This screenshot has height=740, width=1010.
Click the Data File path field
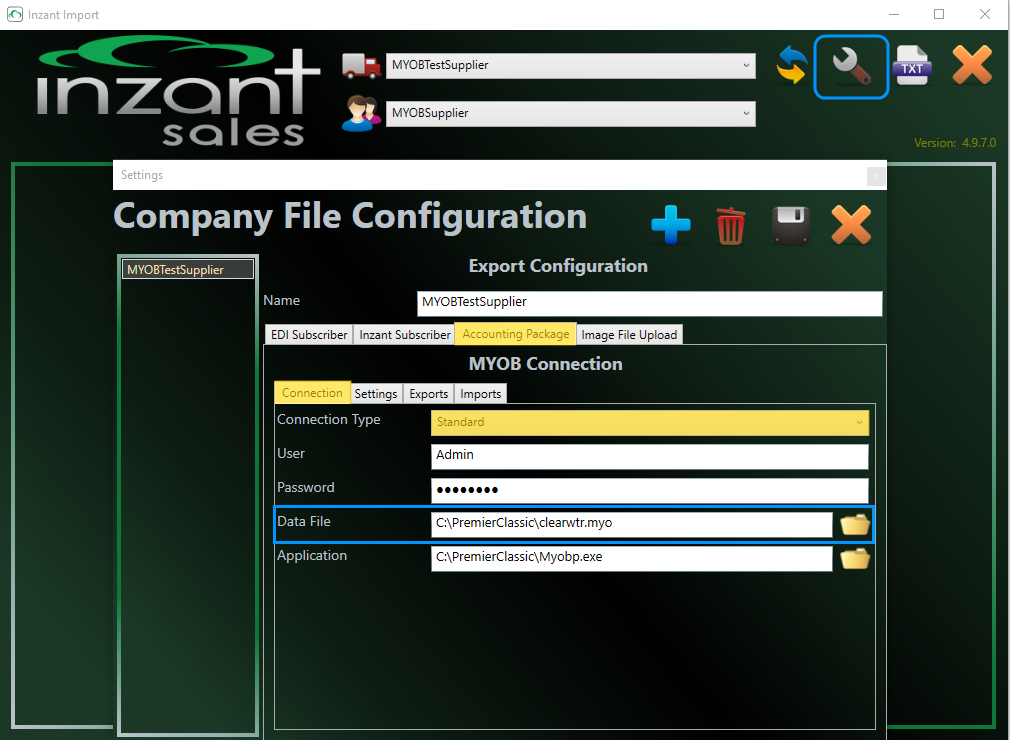[631, 524]
